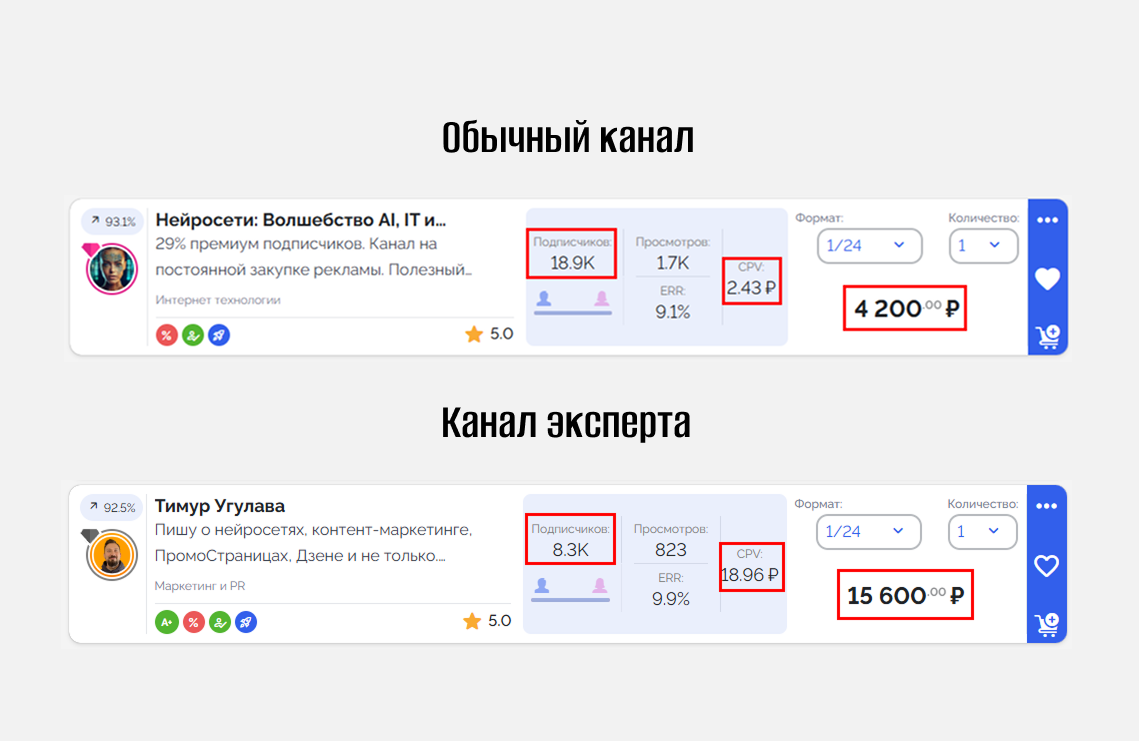Click the 5.0 star rating on the expert channel
The height and width of the screenshot is (741, 1139).
click(x=489, y=621)
